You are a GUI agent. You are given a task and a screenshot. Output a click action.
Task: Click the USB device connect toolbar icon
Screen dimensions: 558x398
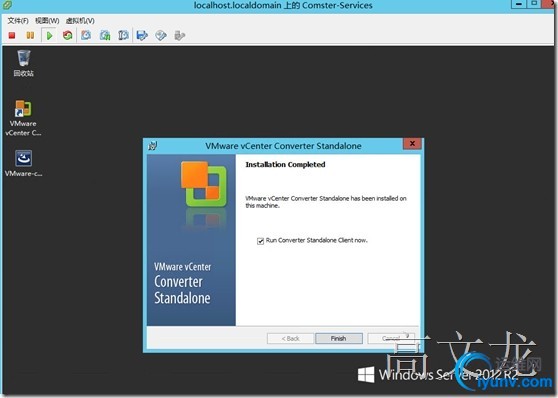pos(180,35)
